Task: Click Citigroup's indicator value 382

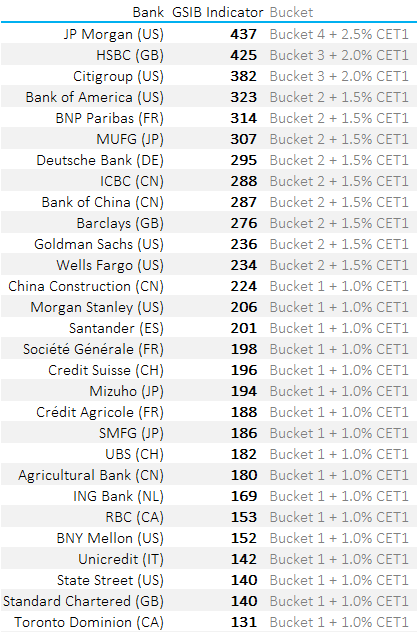Action: [x=243, y=76]
